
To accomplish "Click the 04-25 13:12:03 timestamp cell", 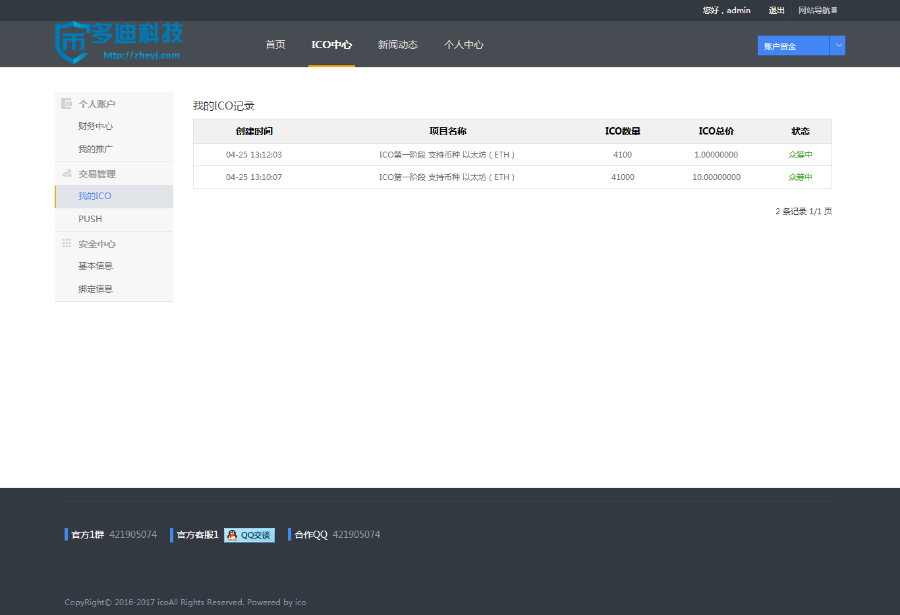I will 254,154.
